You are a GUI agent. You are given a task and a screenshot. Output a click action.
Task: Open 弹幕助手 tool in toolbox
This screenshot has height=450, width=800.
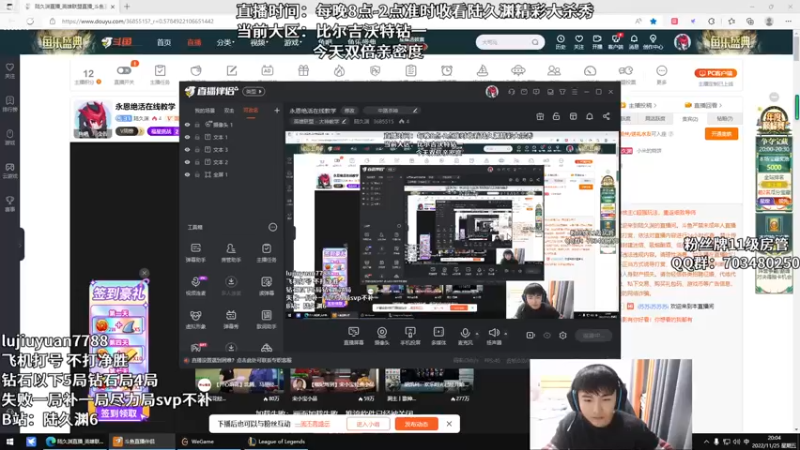pyautogui.click(x=195, y=252)
